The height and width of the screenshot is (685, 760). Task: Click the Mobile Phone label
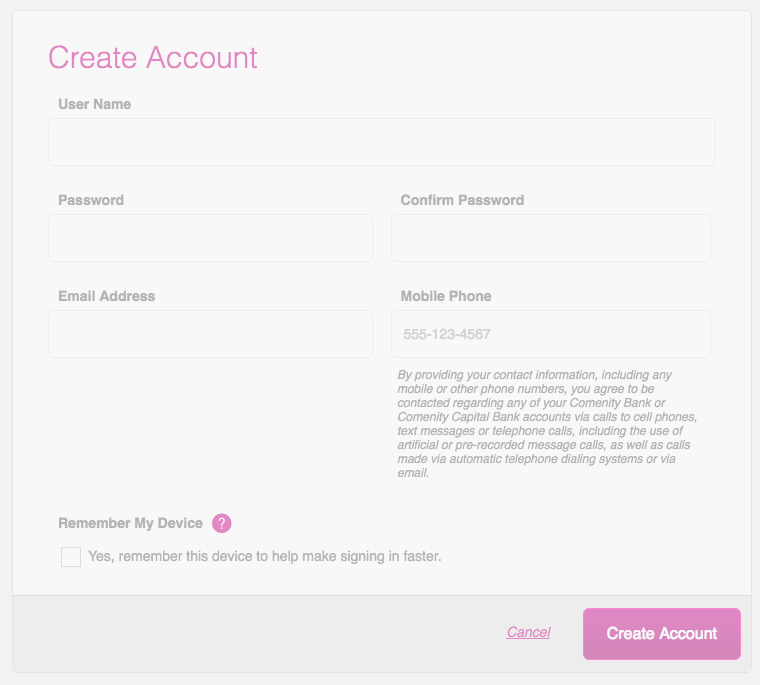click(446, 296)
